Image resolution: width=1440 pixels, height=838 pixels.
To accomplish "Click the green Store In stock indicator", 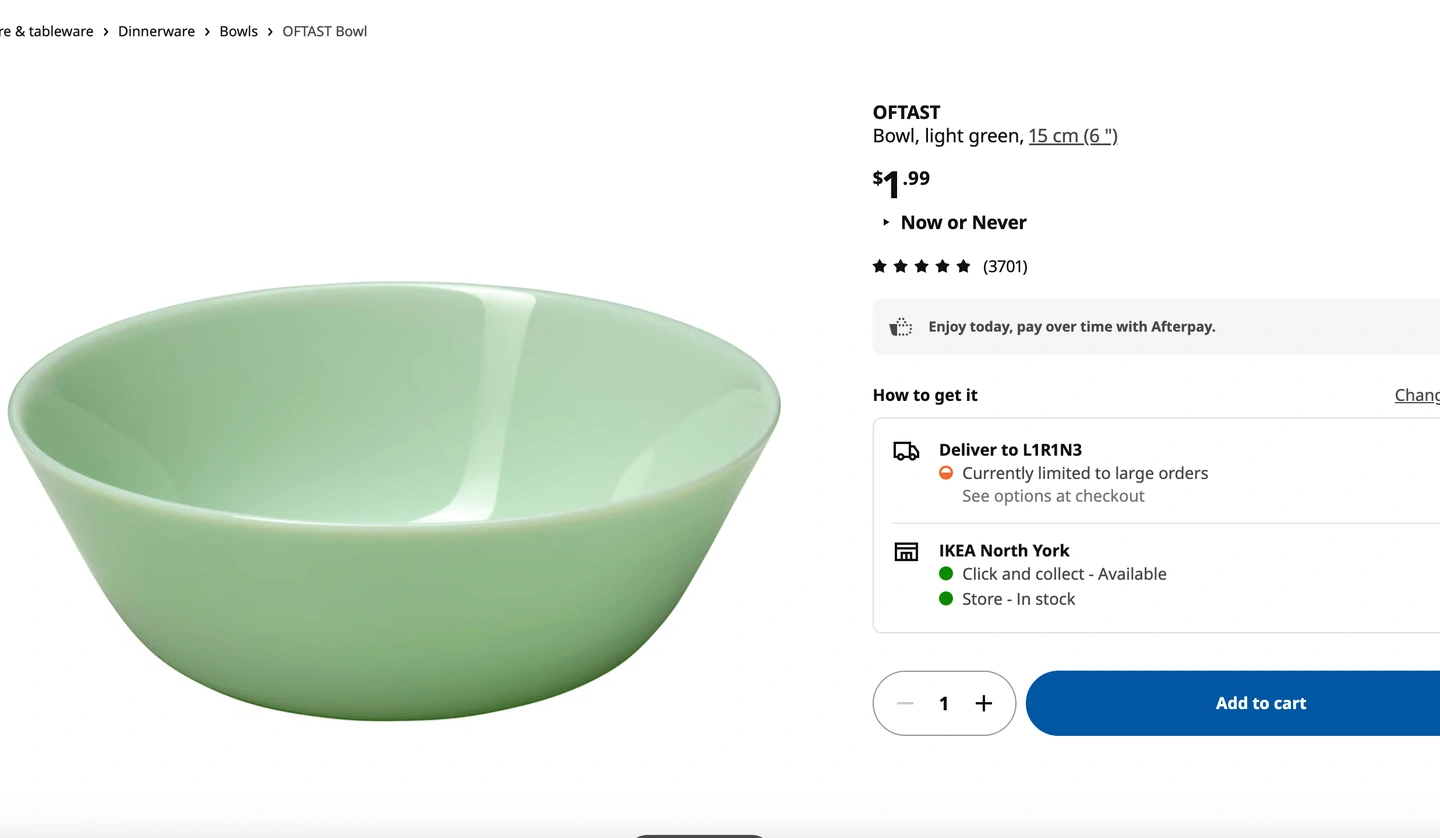I will (946, 599).
